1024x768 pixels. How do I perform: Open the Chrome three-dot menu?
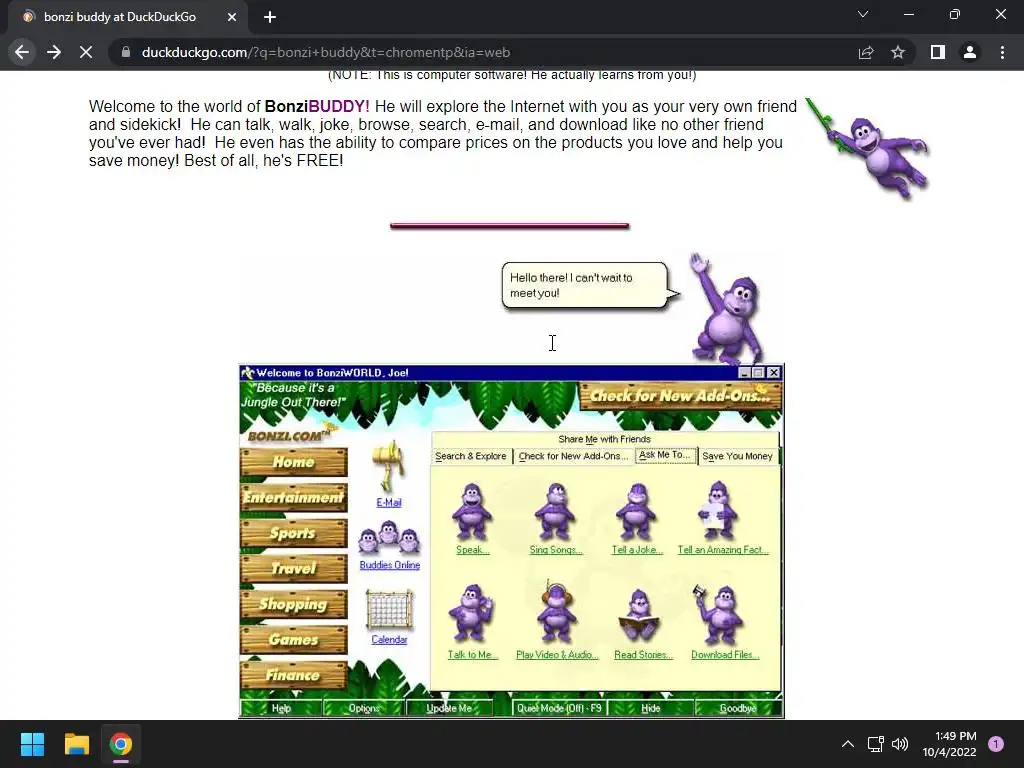[x=1002, y=52]
